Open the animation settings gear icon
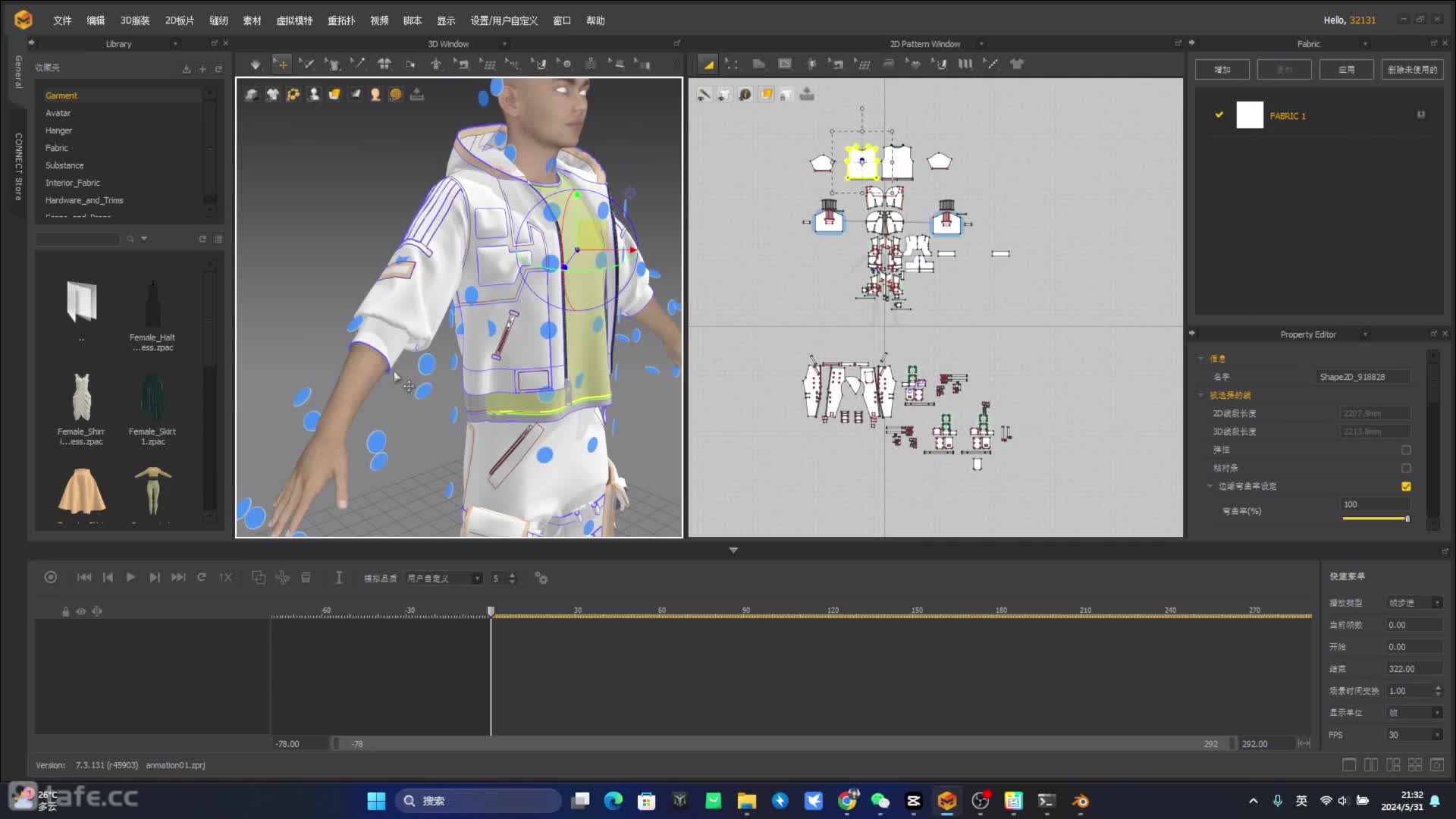1456x819 pixels. (x=541, y=578)
